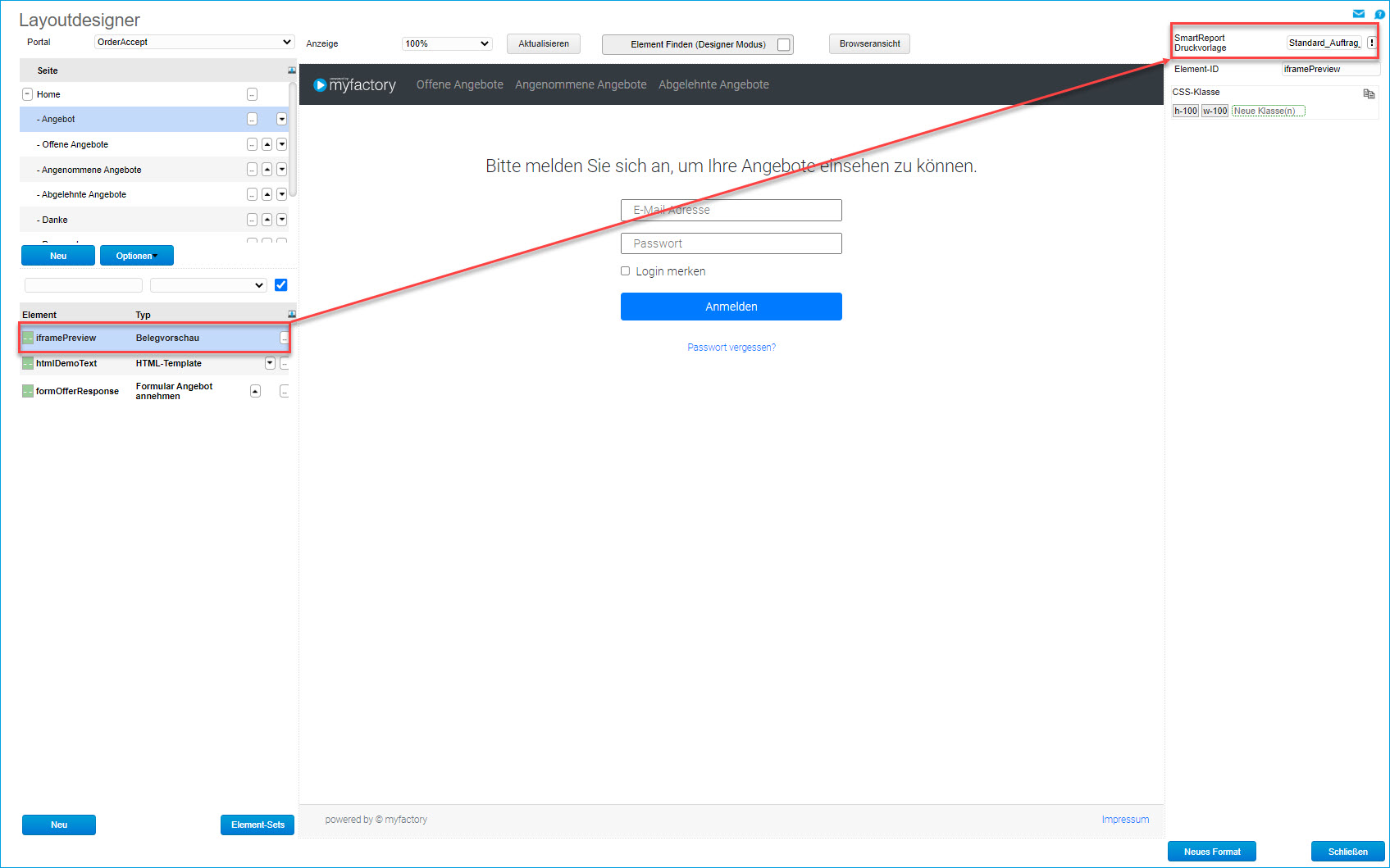This screenshot has height=868, width=1390.
Task: Move htmlDemoText element down
Action: coord(270,363)
